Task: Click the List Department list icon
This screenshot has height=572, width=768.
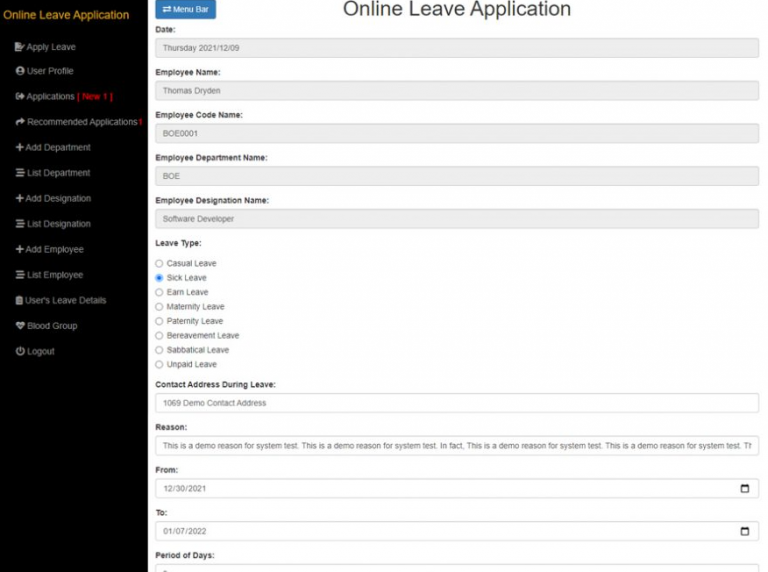Action: [19, 173]
